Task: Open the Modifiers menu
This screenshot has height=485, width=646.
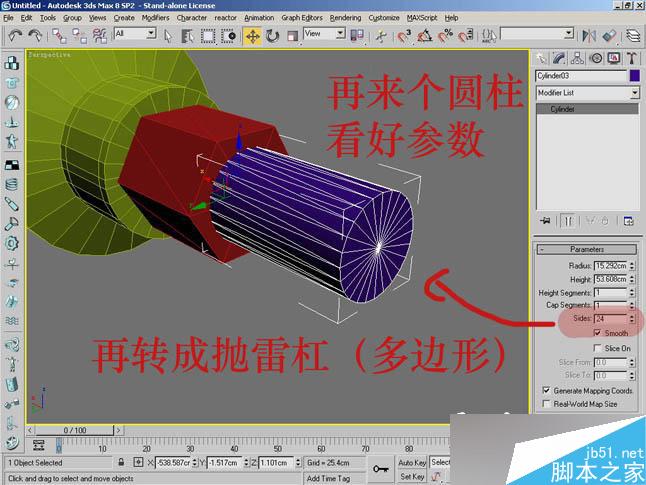Action: click(155, 18)
